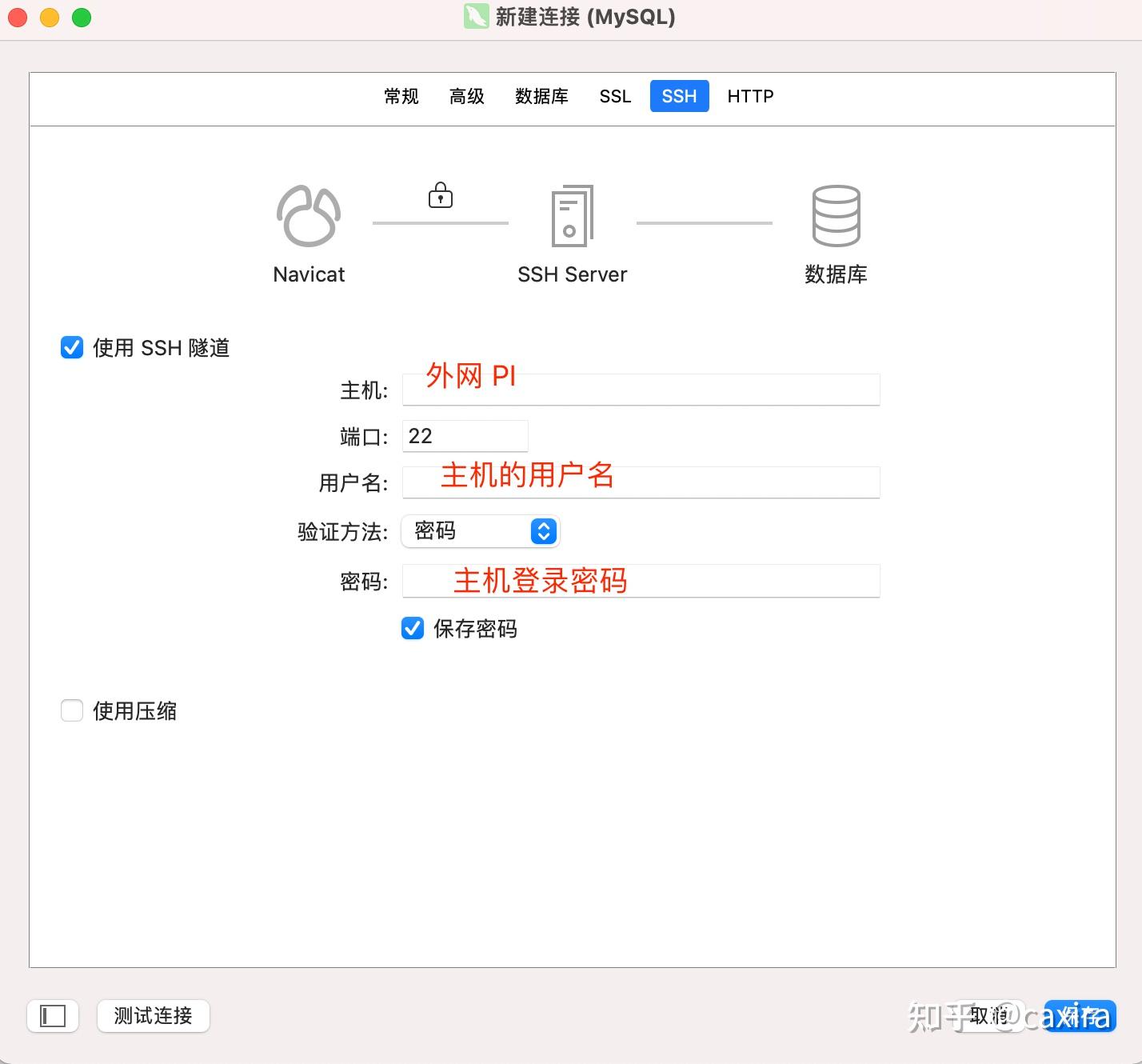The height and width of the screenshot is (1064, 1142).
Task: Enable 使用压缩 compression
Action: (x=71, y=710)
